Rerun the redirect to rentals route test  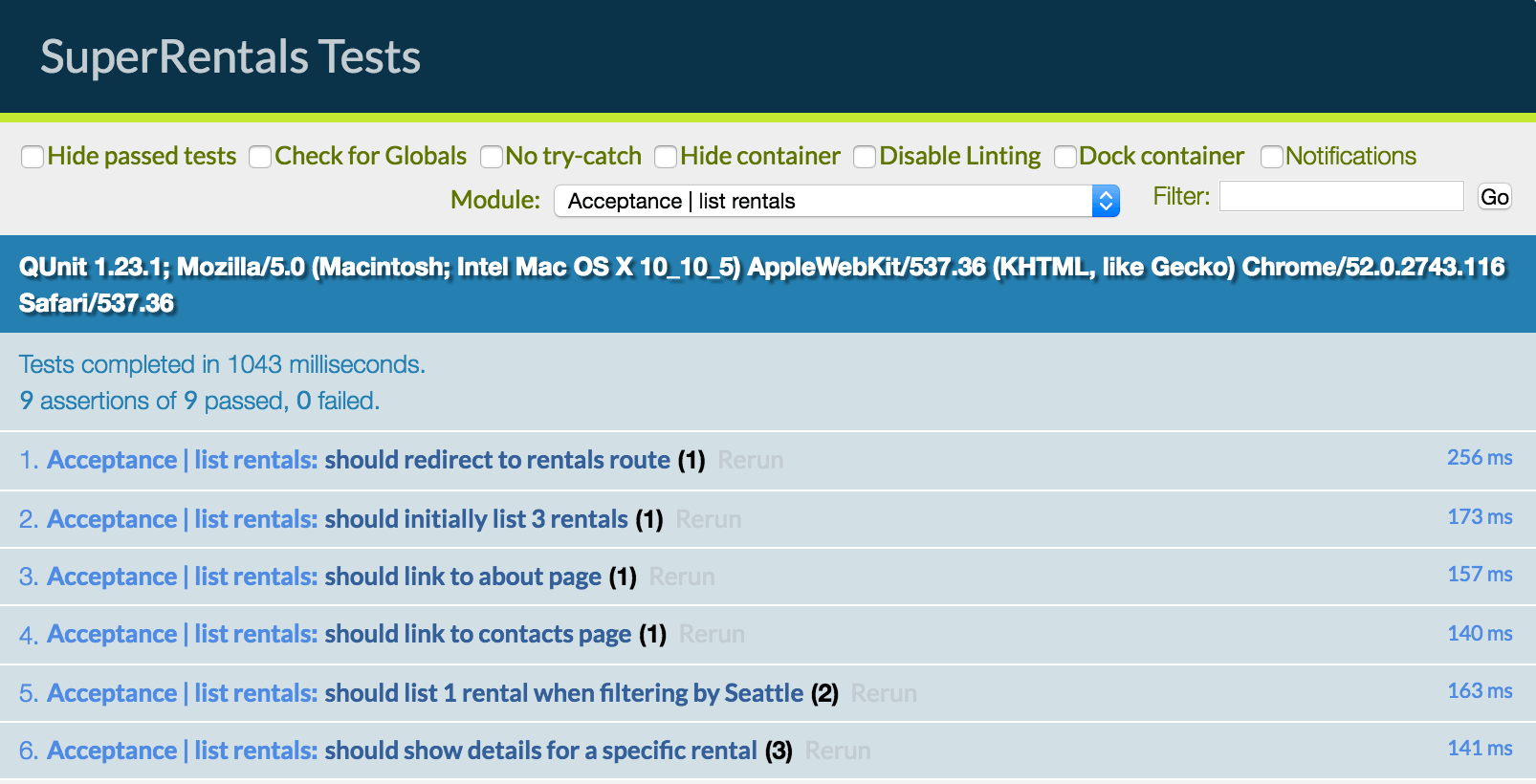tap(751, 461)
